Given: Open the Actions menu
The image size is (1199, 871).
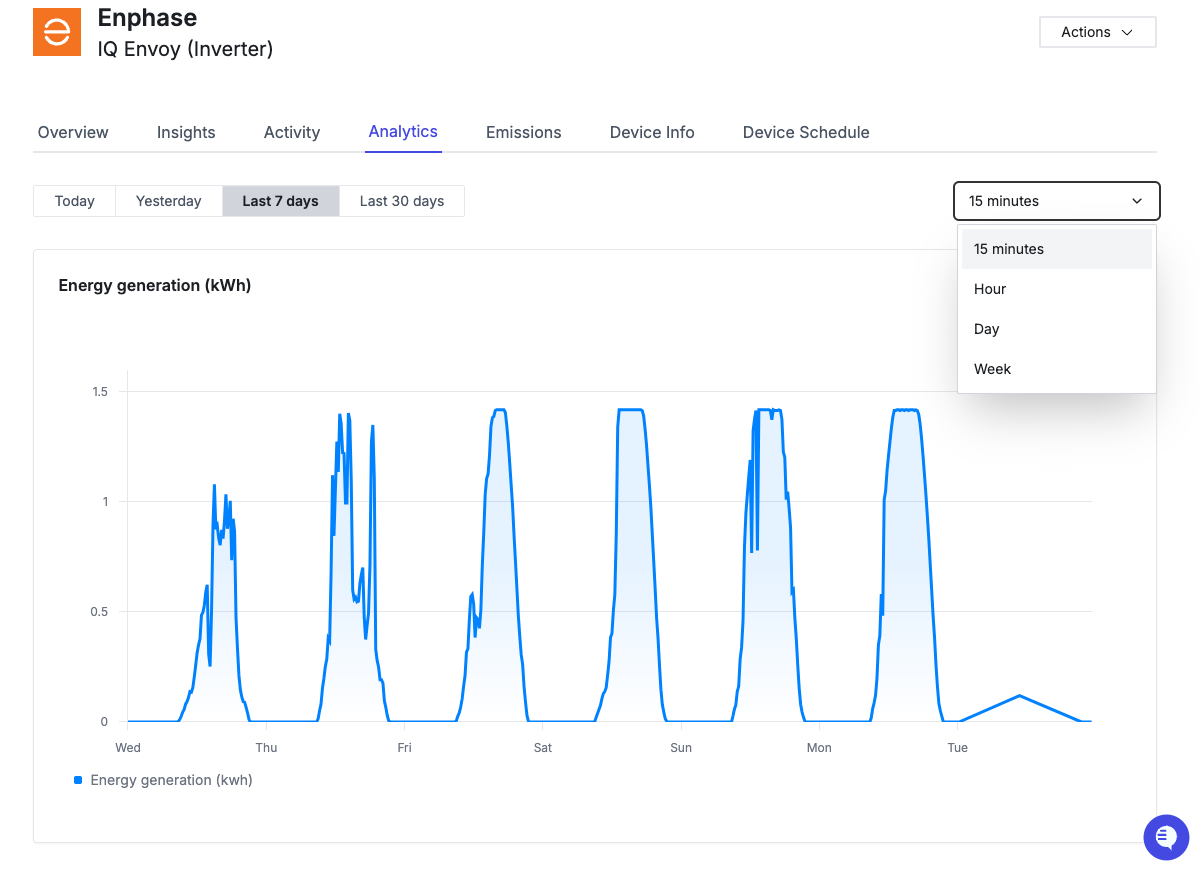Looking at the screenshot, I should click(1097, 31).
